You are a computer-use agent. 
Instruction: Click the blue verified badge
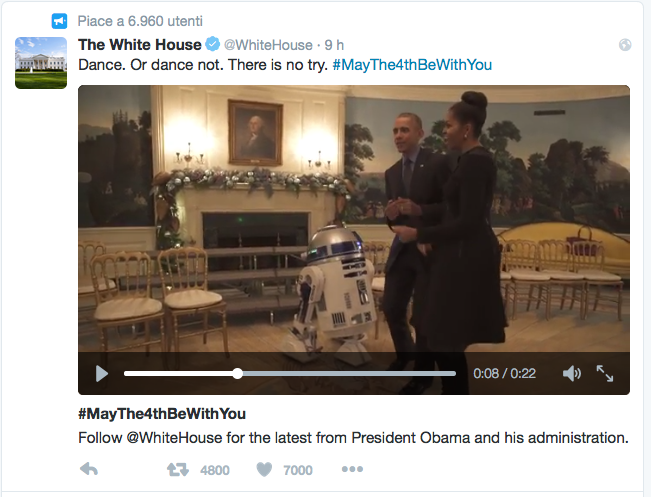click(x=212, y=45)
